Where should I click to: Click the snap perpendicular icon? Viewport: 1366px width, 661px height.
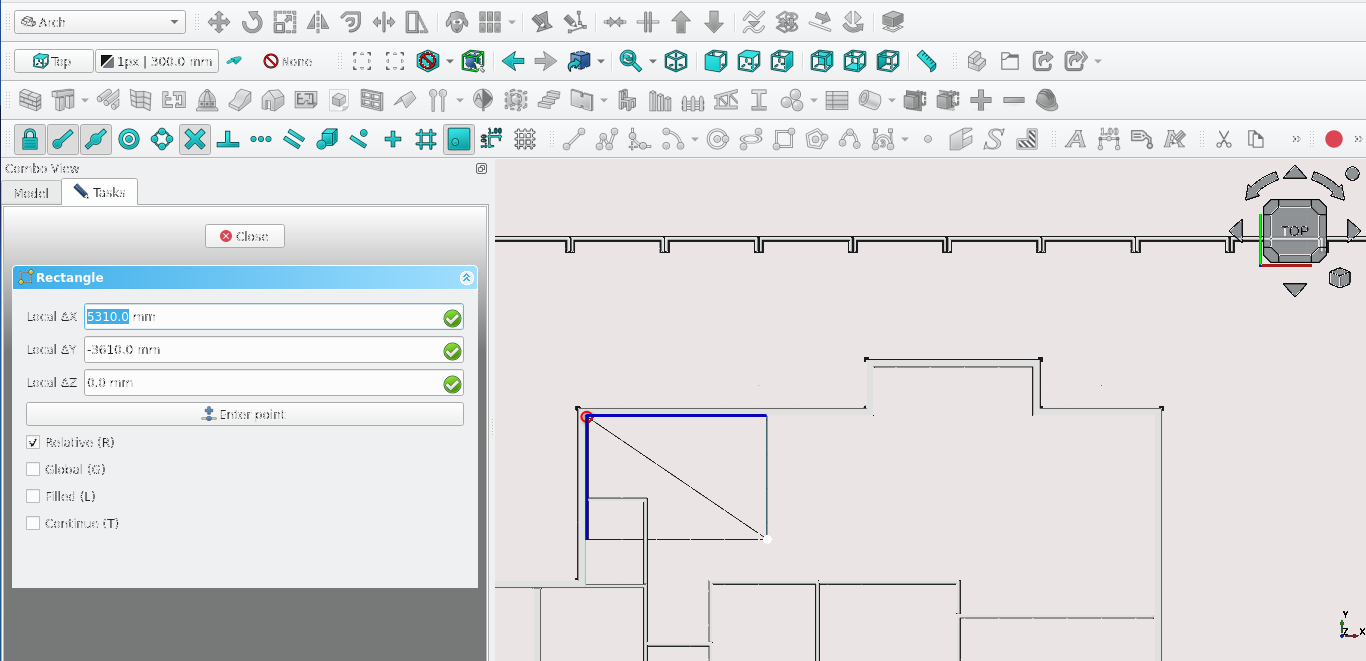[229, 139]
